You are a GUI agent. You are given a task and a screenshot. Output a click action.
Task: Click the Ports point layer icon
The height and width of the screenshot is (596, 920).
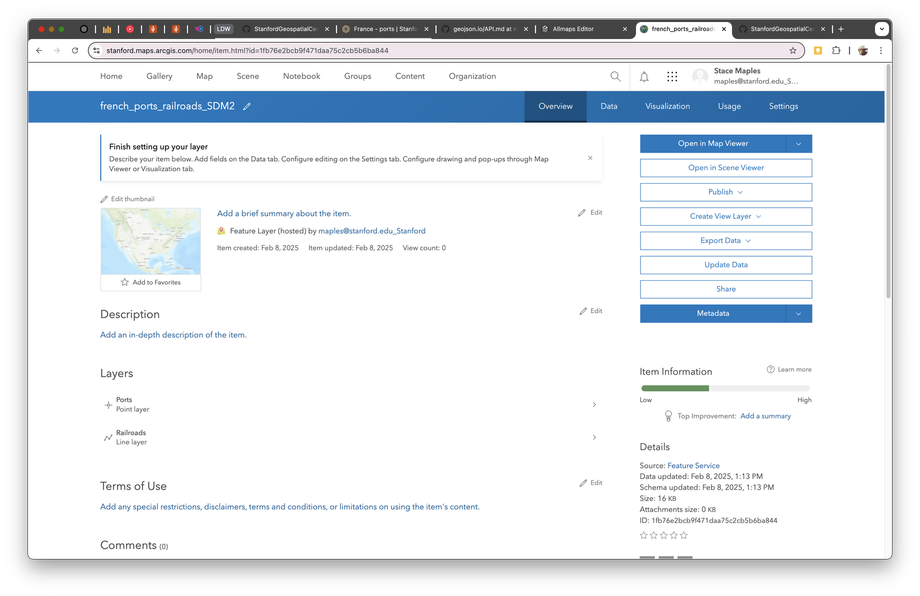tap(108, 405)
